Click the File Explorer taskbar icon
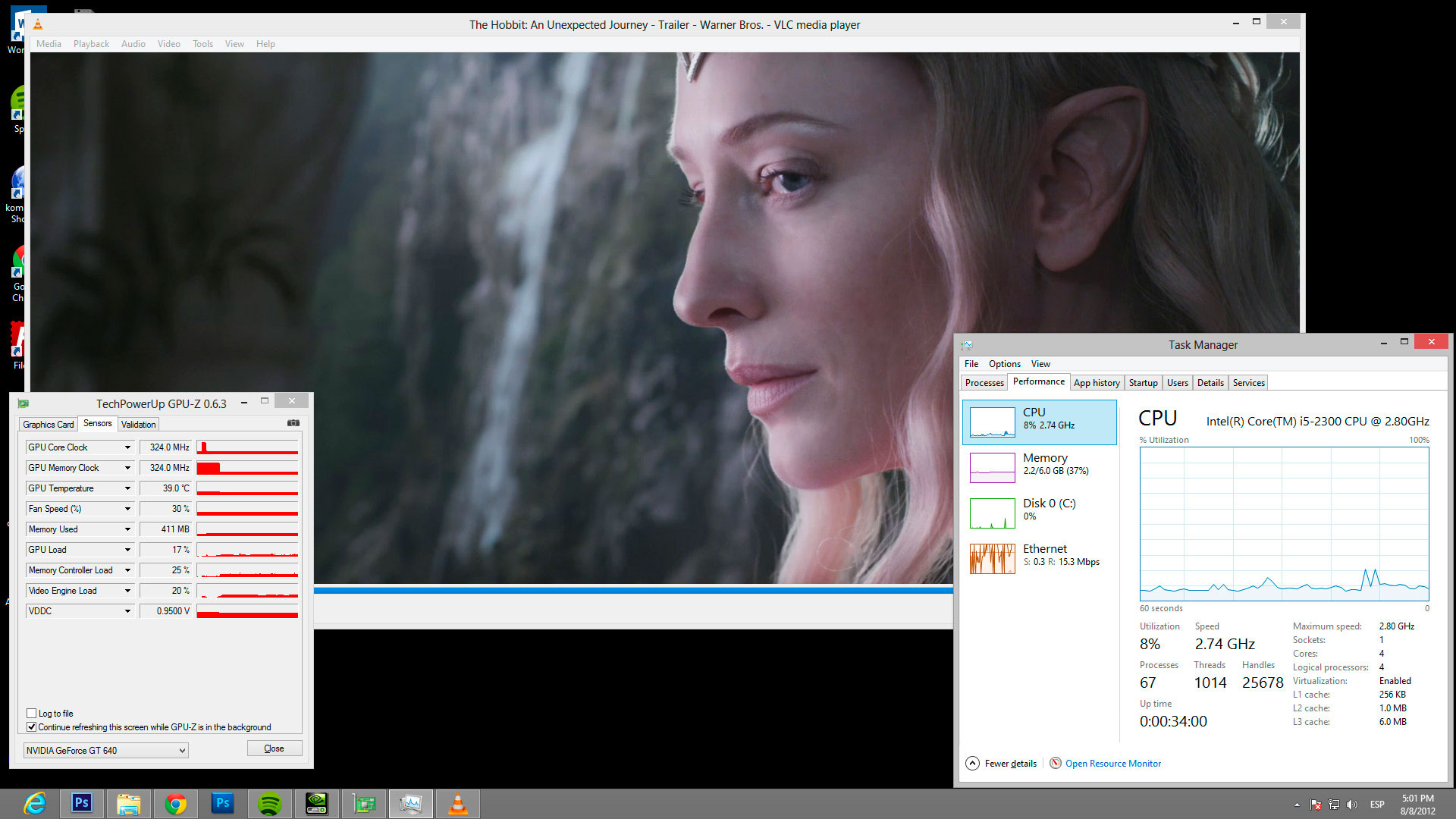This screenshot has width=1456, height=819. click(x=128, y=803)
